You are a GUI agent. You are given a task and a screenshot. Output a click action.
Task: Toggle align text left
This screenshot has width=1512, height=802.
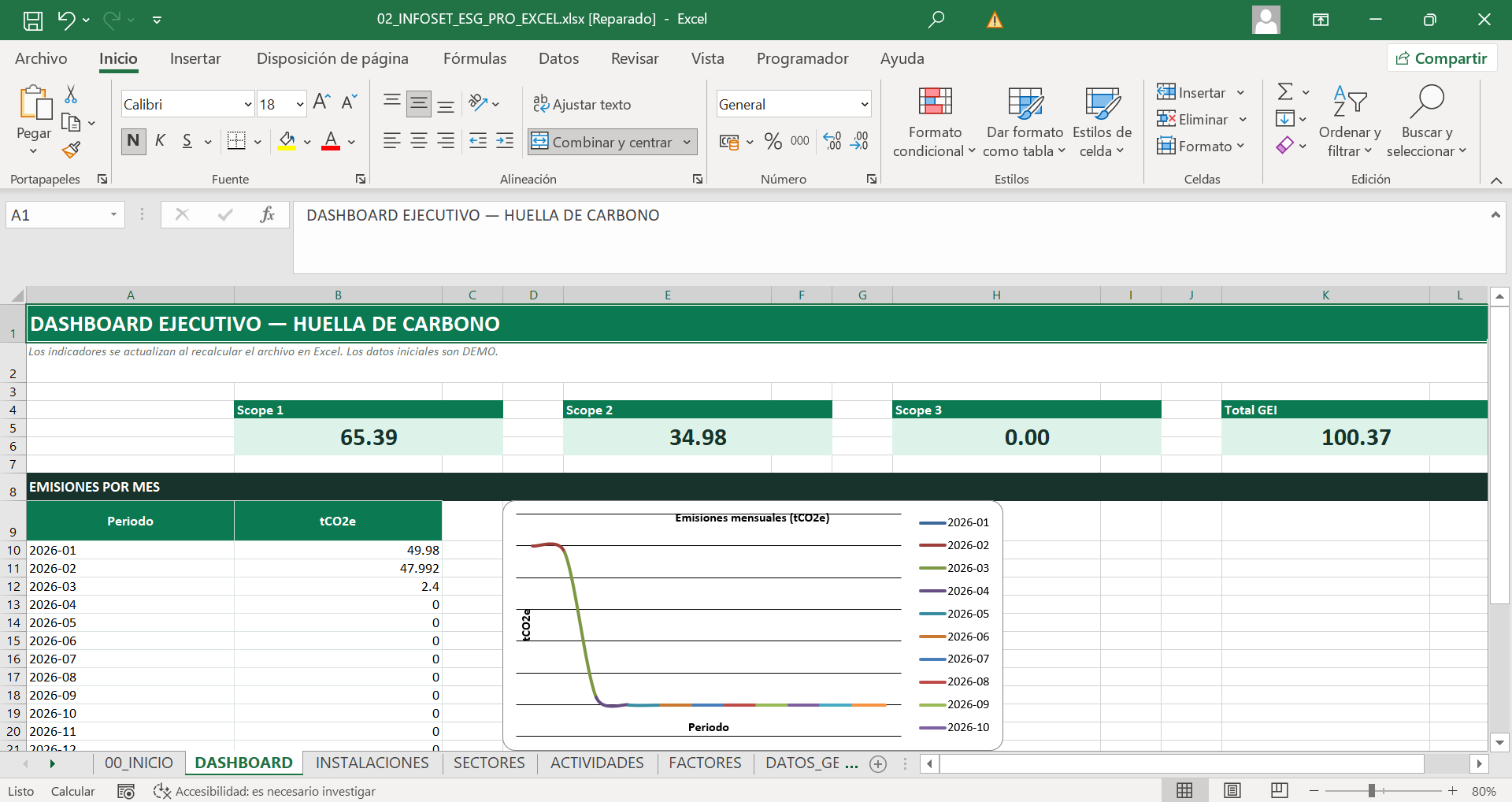click(x=391, y=141)
